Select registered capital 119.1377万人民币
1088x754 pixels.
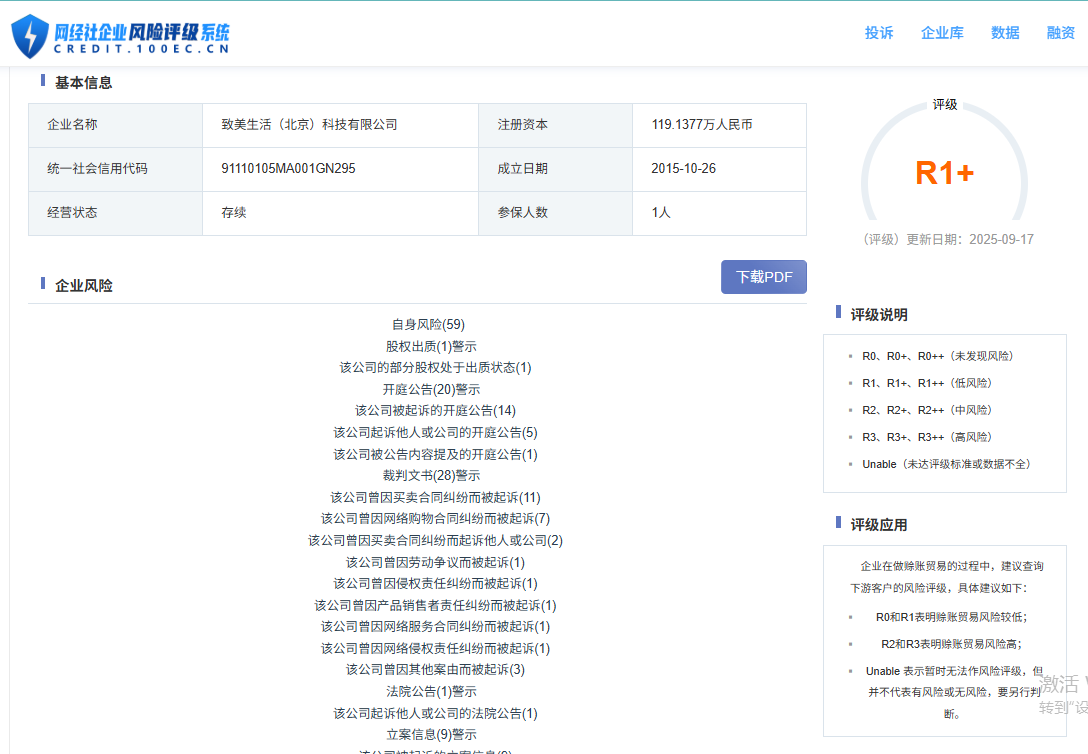pos(702,125)
